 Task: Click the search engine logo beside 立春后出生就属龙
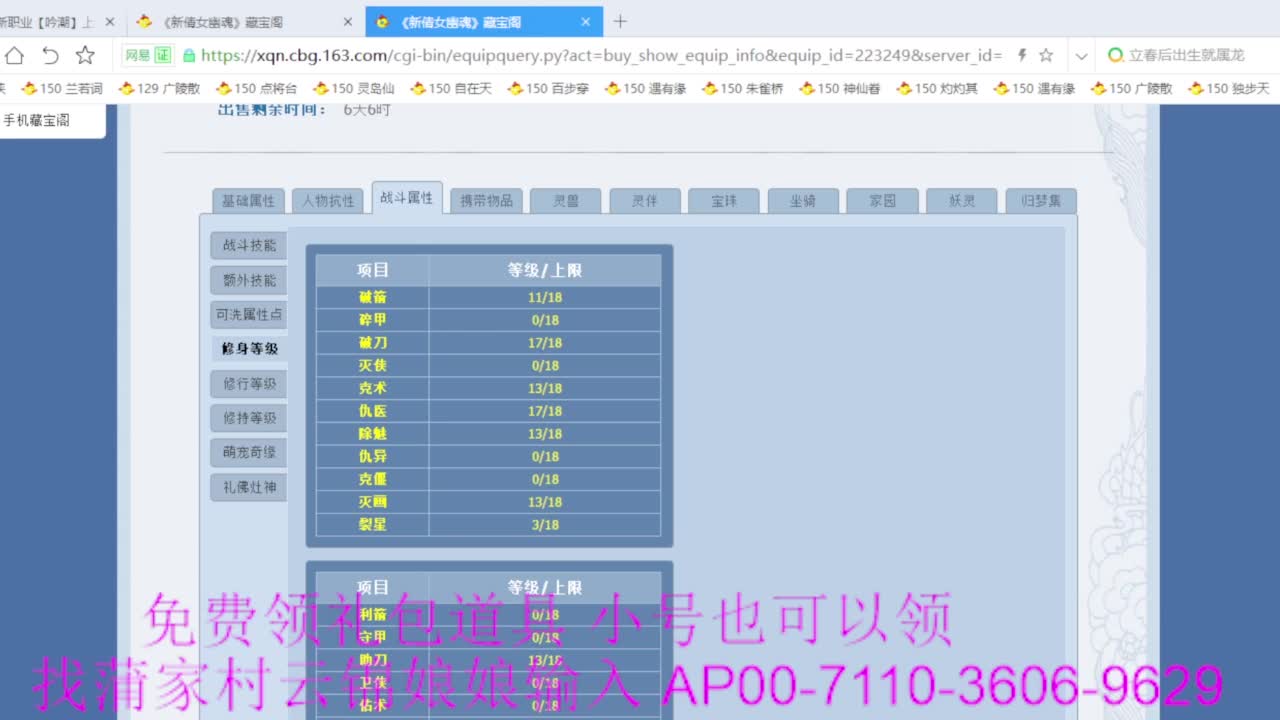point(1116,55)
